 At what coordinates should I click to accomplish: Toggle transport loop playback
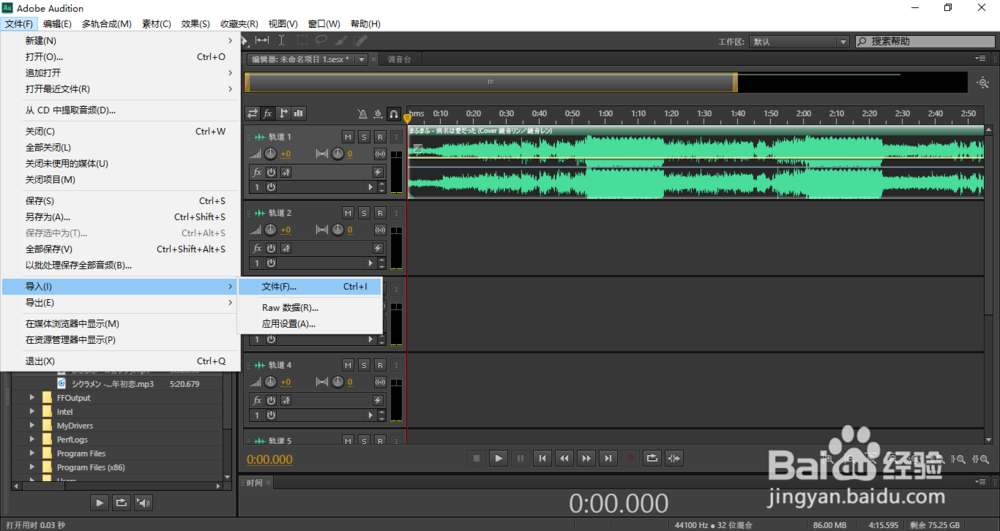[x=652, y=458]
